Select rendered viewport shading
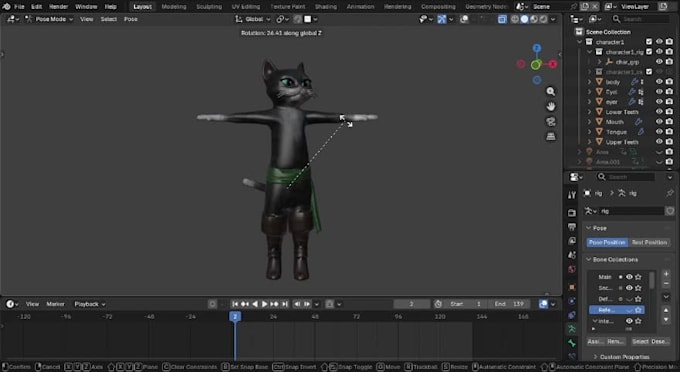Screen dimensions: 680x372 [x=543, y=19]
